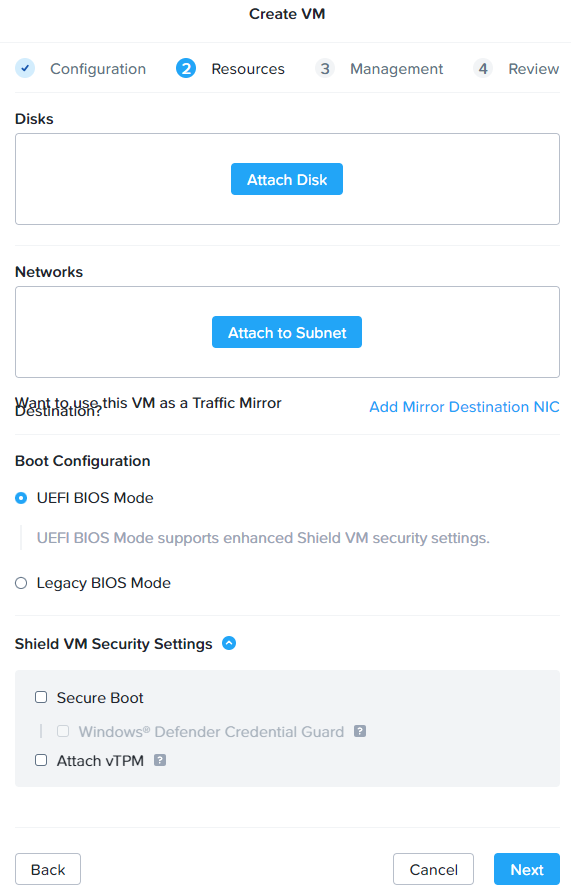Open help icon for Windows Defender Credential Guard
Image resolution: width=572 pixels, height=894 pixels.
click(x=360, y=731)
